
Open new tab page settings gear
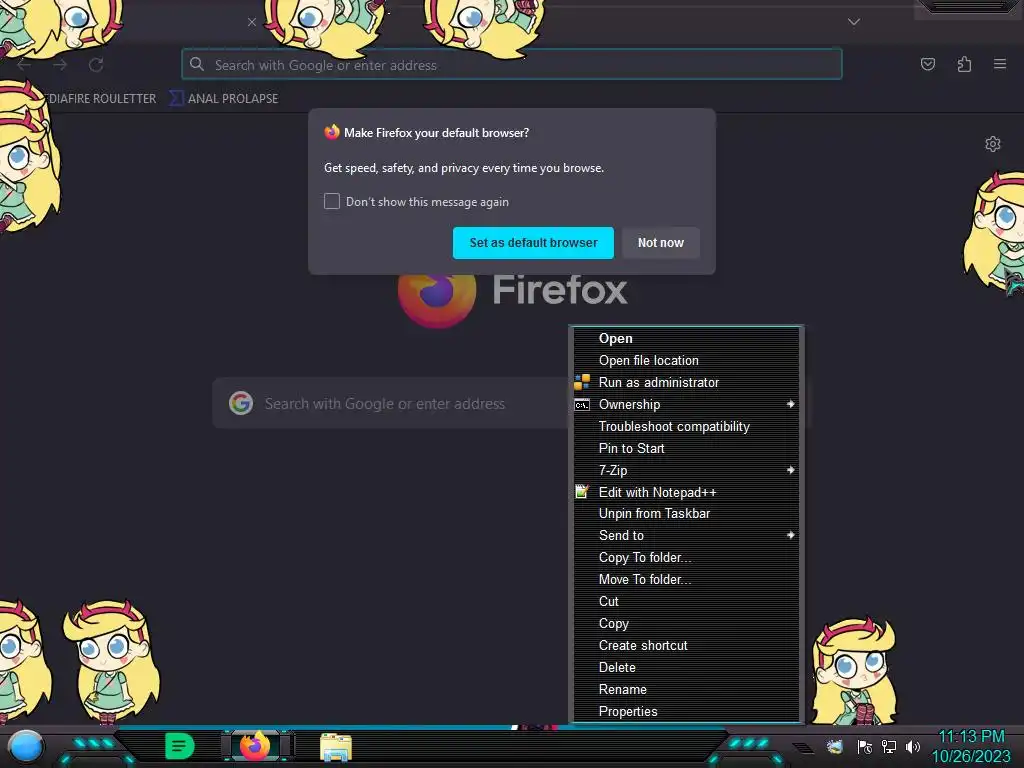pyautogui.click(x=993, y=144)
